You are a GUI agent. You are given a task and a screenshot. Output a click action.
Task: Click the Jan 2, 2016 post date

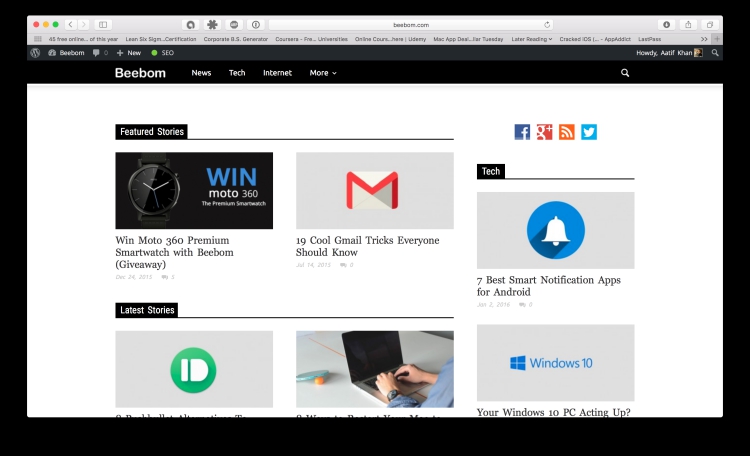pyautogui.click(x=493, y=304)
